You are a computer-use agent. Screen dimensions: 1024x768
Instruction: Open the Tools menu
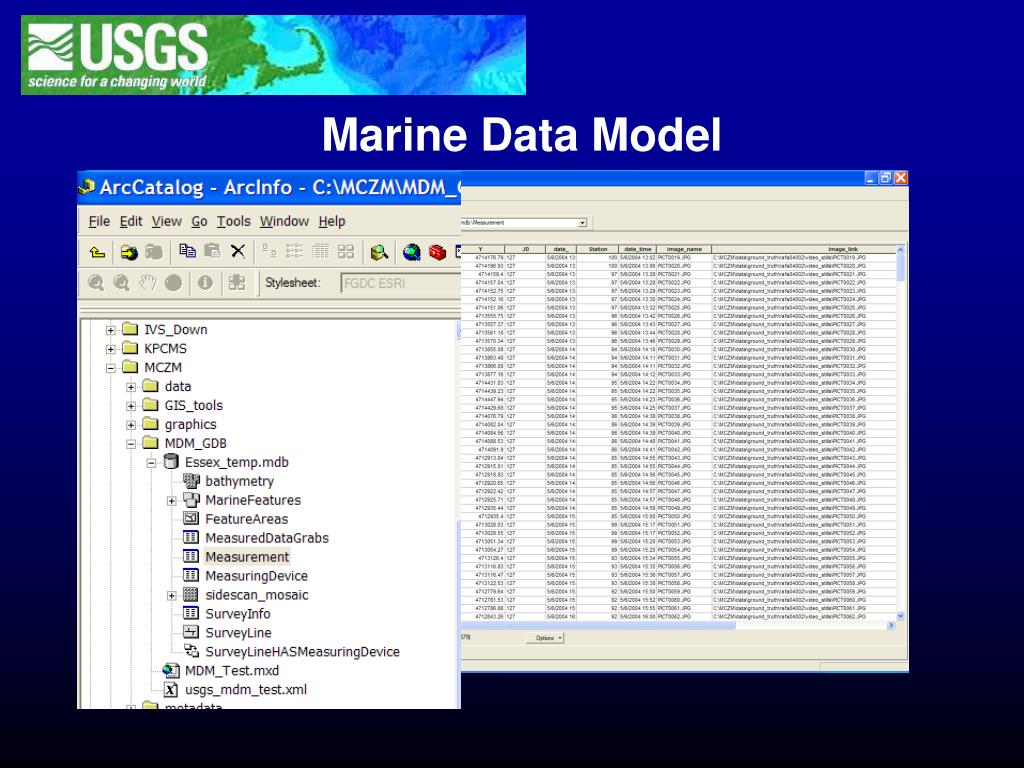[234, 221]
